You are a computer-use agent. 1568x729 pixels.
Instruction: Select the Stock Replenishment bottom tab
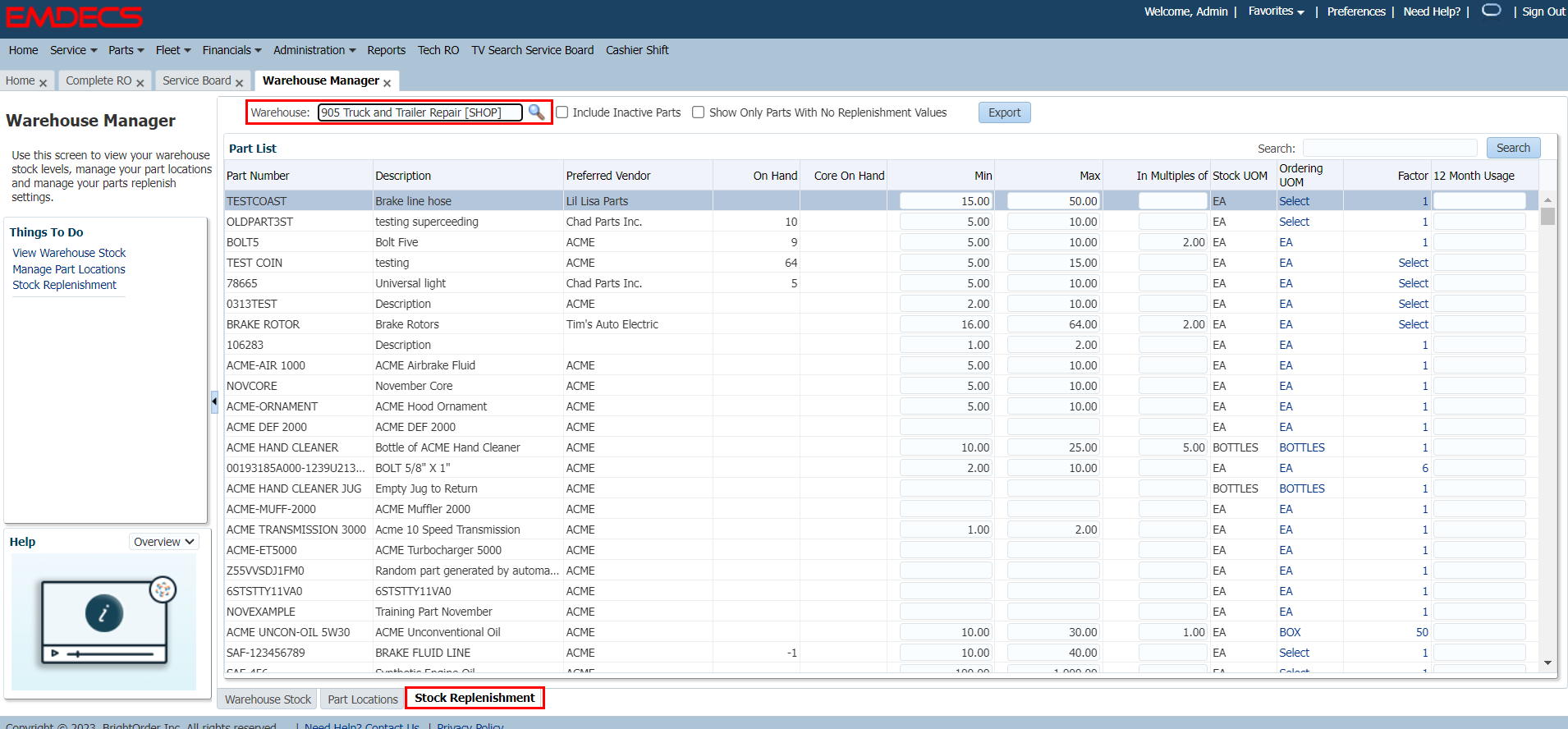[x=475, y=698]
